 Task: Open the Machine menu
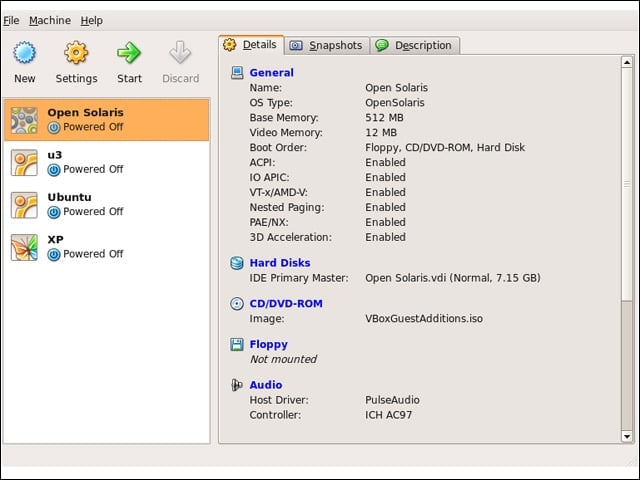pyautogui.click(x=50, y=20)
